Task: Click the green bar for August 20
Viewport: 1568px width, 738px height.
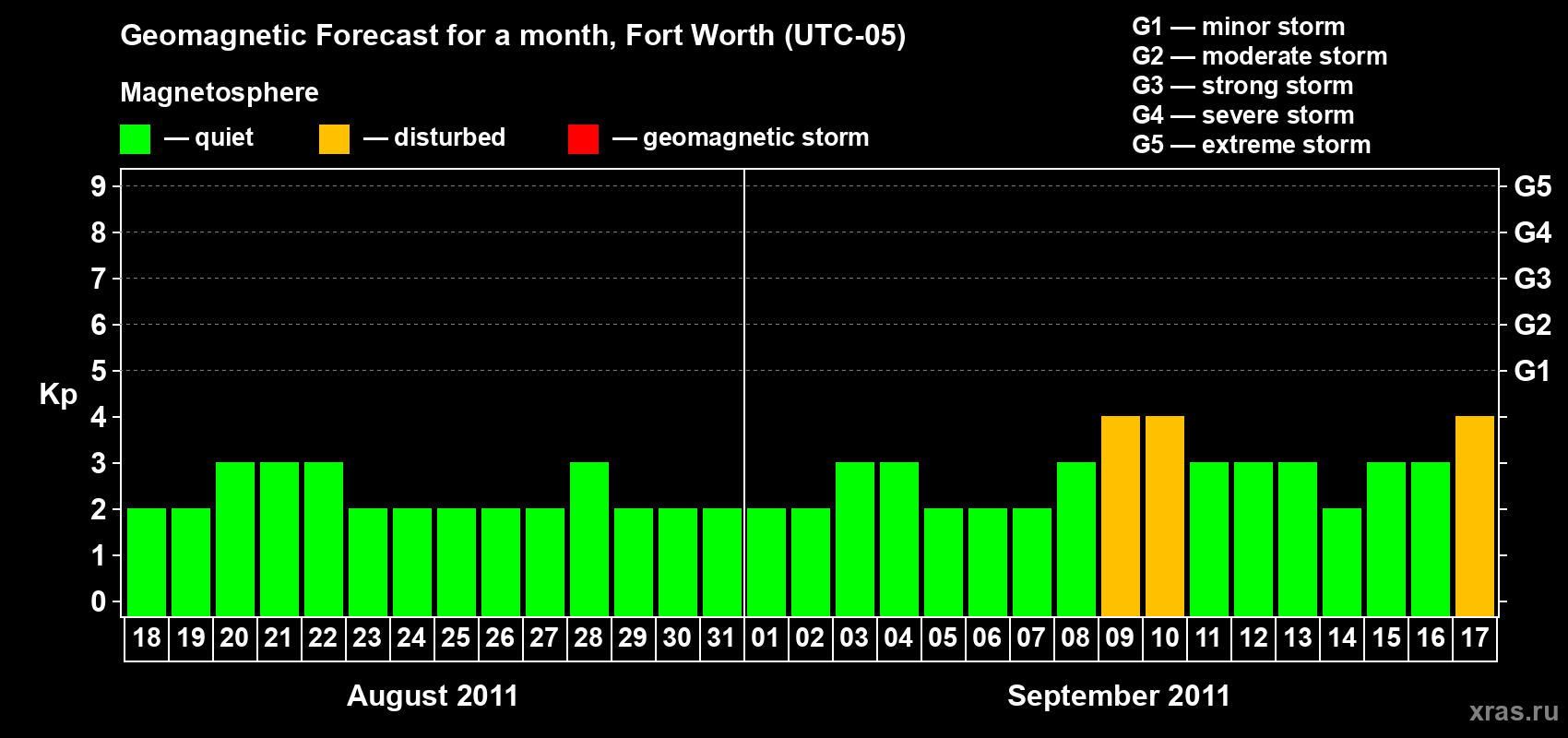Action: click(x=235, y=539)
